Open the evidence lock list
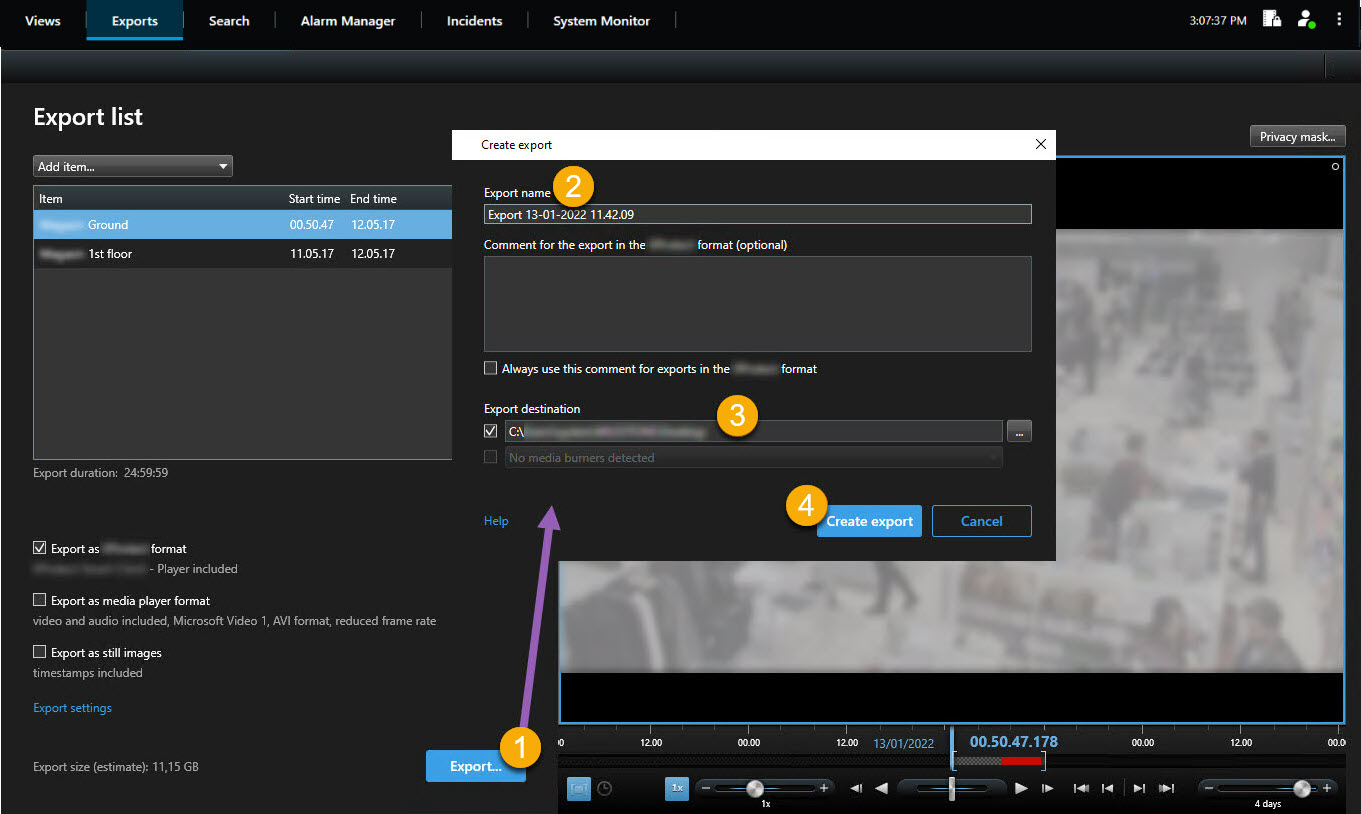 point(1271,18)
